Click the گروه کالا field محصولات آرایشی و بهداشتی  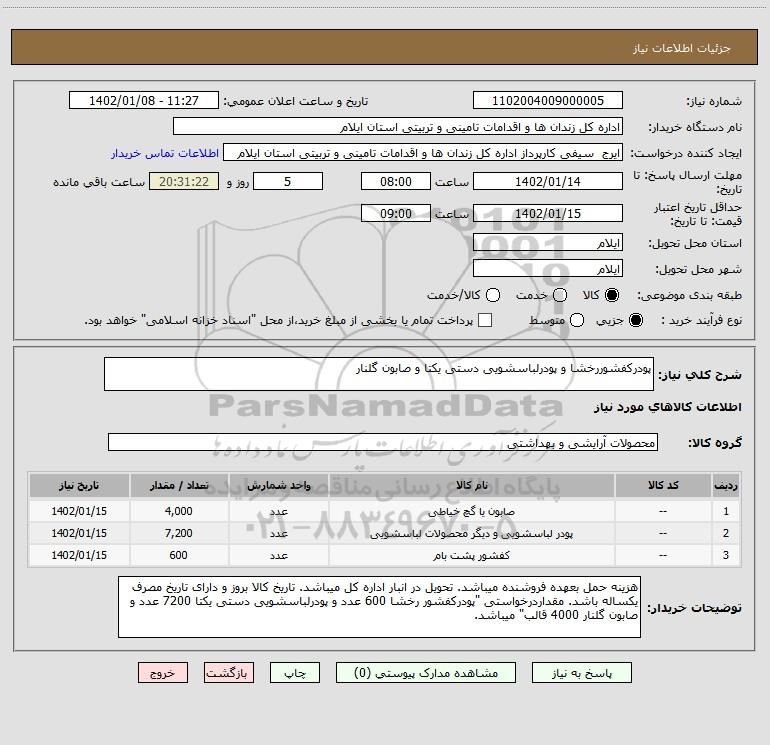point(383,442)
